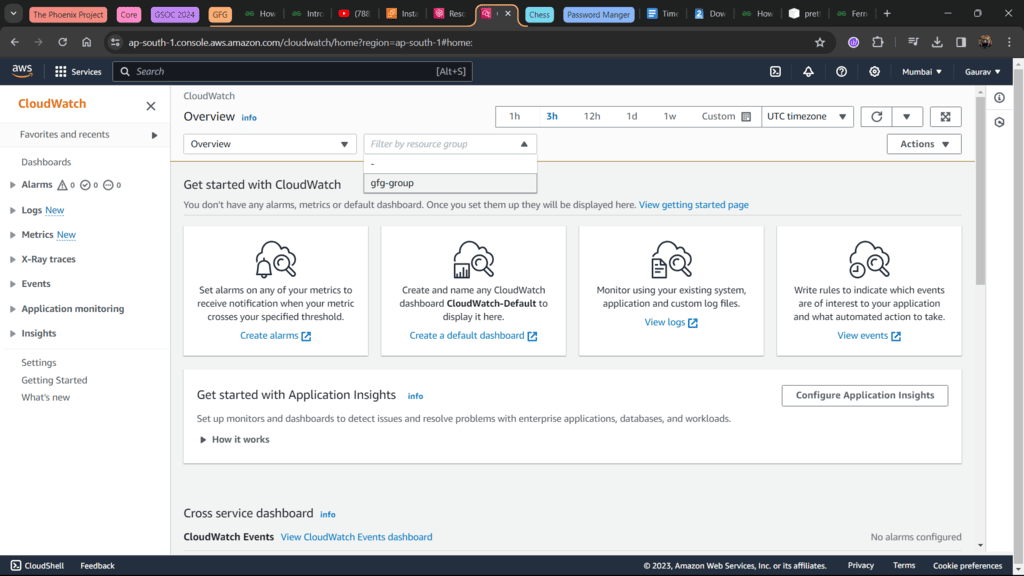Open the AWS help question mark

[841, 72]
